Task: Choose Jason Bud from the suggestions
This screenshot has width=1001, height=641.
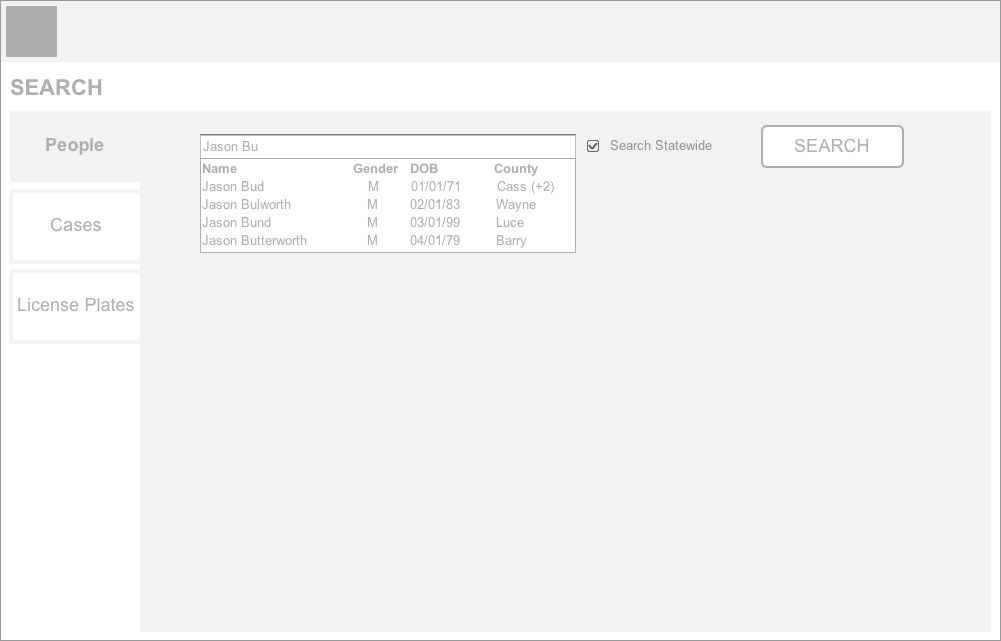Action: tap(233, 187)
